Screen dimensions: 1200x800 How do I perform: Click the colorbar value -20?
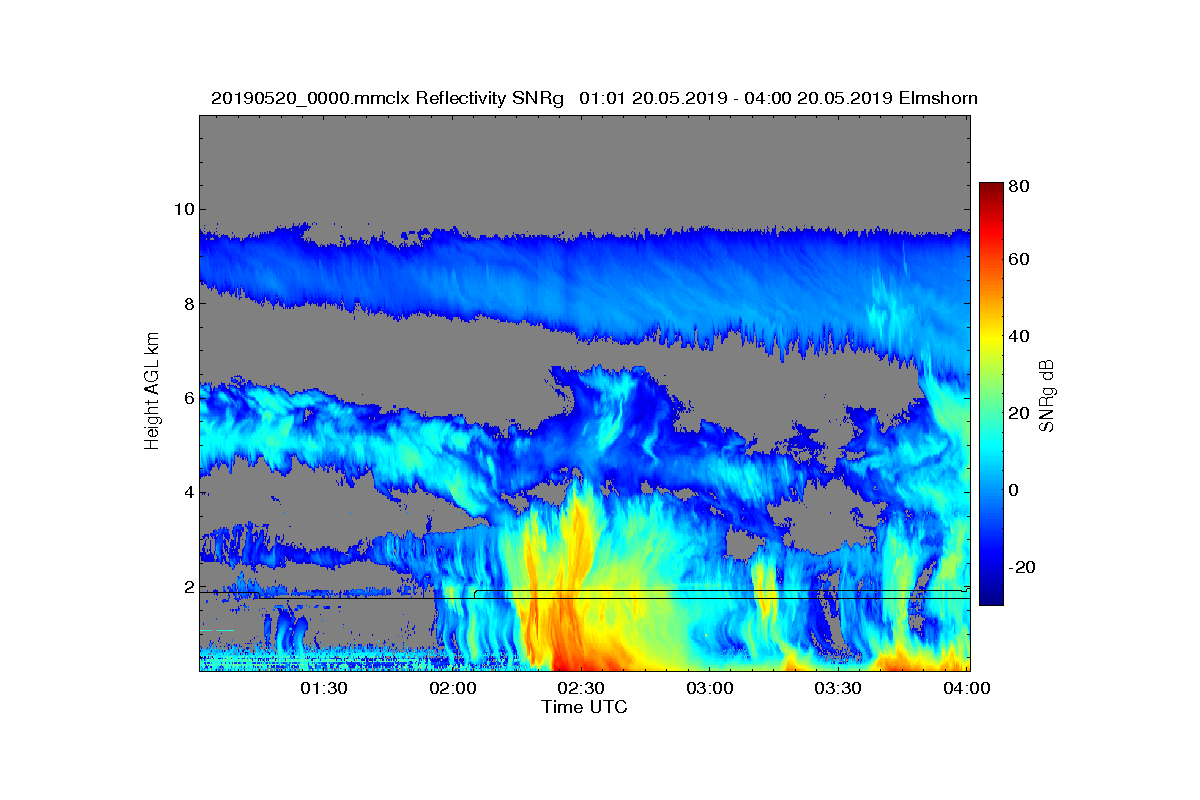point(1023,567)
